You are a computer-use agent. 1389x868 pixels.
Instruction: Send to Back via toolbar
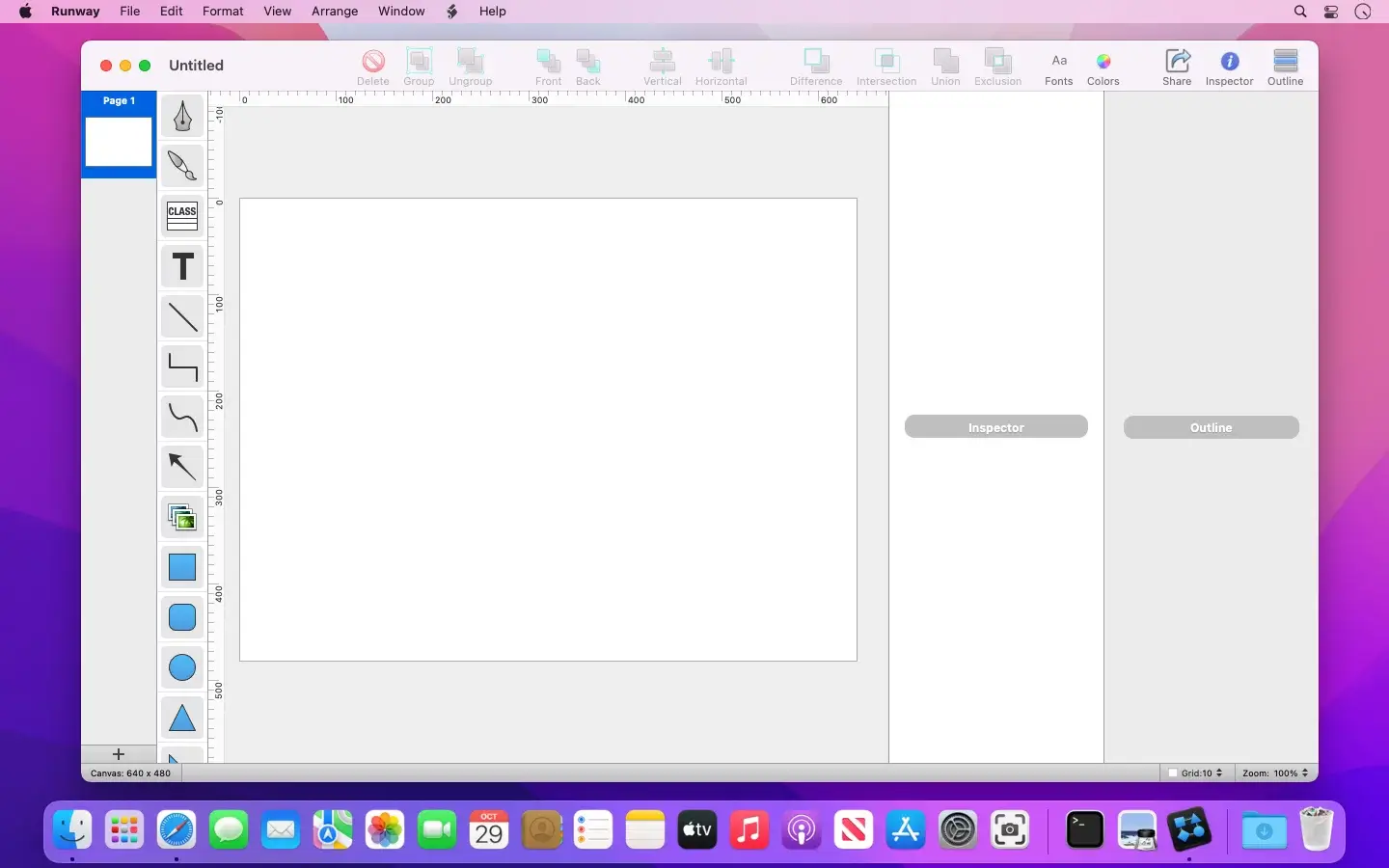click(x=588, y=67)
